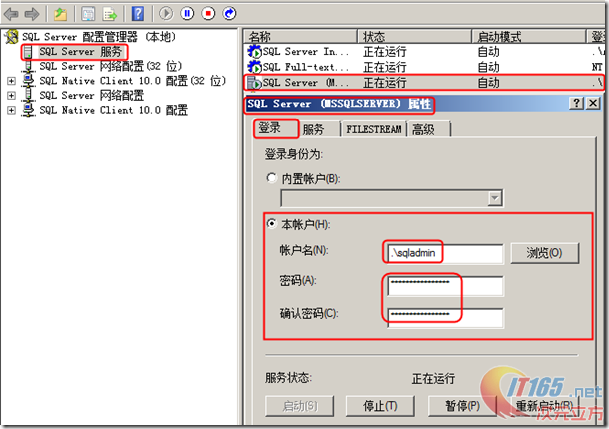Open the built-in account dropdown
Viewport: 609px width, 429px height.
pos(494,198)
